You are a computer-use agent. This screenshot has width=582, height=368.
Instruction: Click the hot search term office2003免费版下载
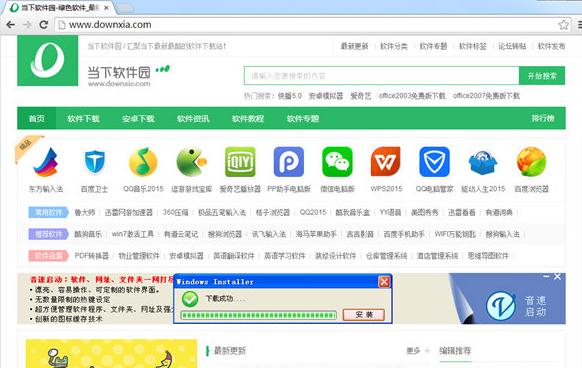tap(412, 96)
